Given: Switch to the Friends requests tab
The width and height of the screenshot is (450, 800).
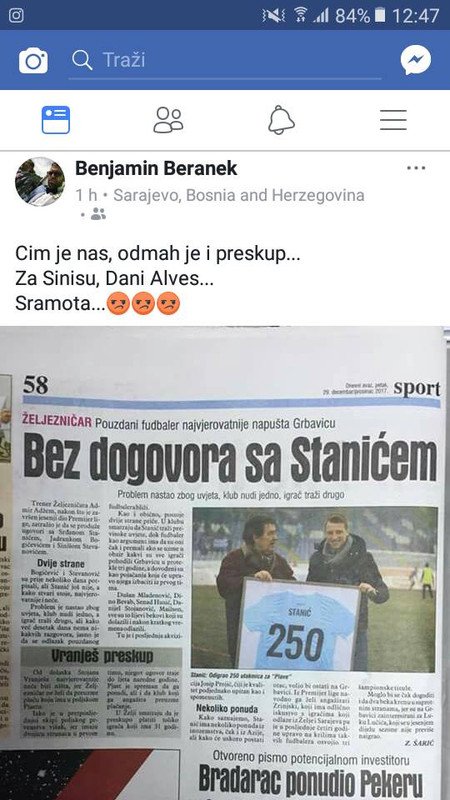Looking at the screenshot, I should coord(168,120).
